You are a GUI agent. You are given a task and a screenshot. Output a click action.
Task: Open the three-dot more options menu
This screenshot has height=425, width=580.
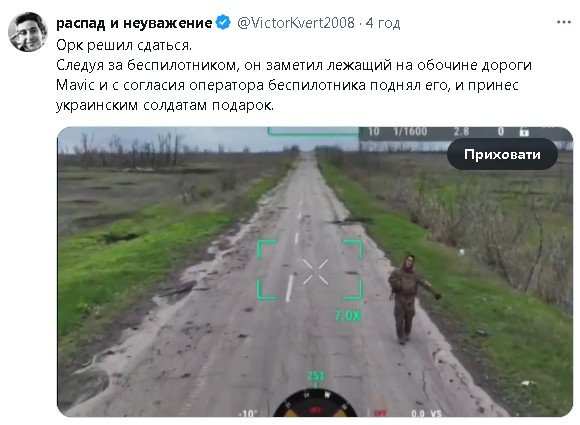(564, 23)
